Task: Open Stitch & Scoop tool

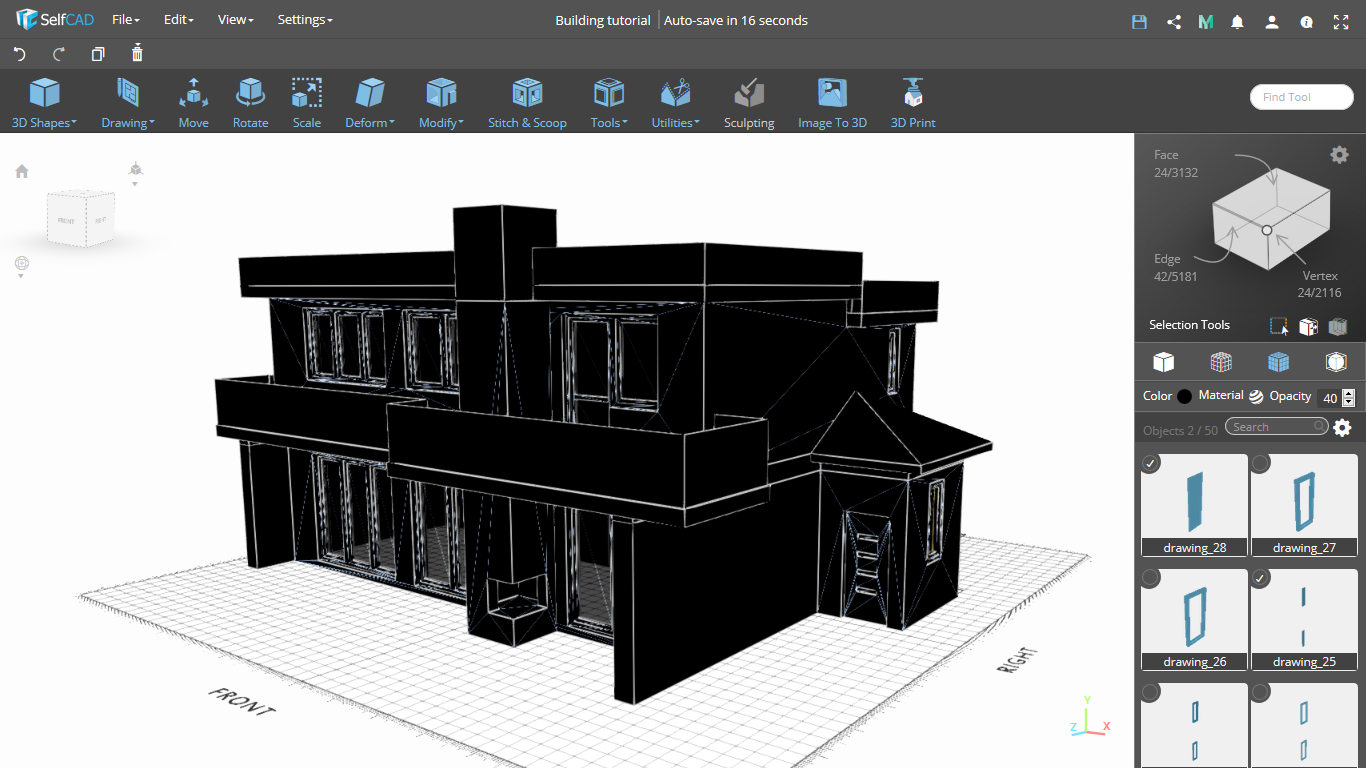Action: point(527,104)
